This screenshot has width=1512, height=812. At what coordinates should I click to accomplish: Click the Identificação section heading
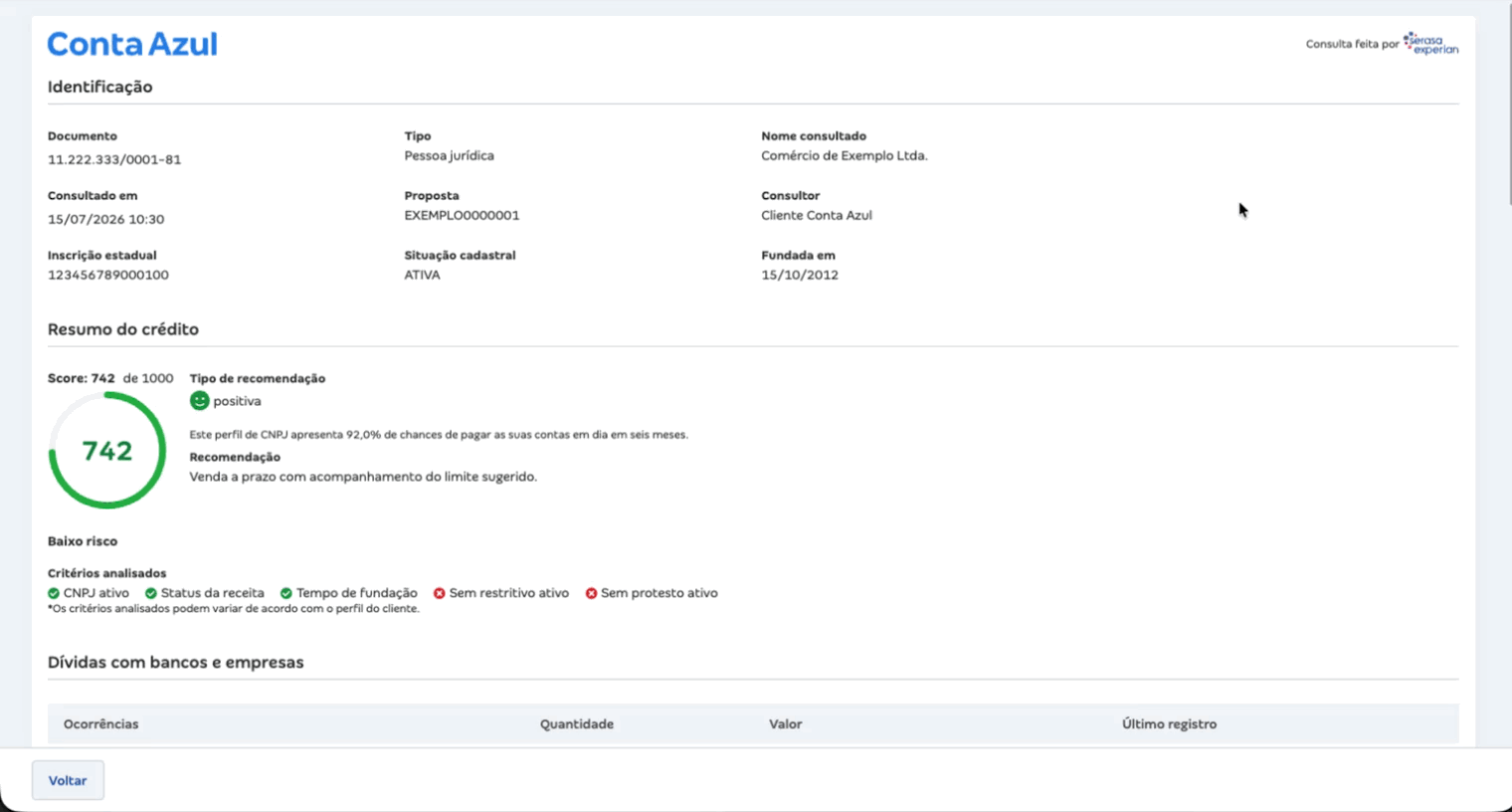(99, 87)
